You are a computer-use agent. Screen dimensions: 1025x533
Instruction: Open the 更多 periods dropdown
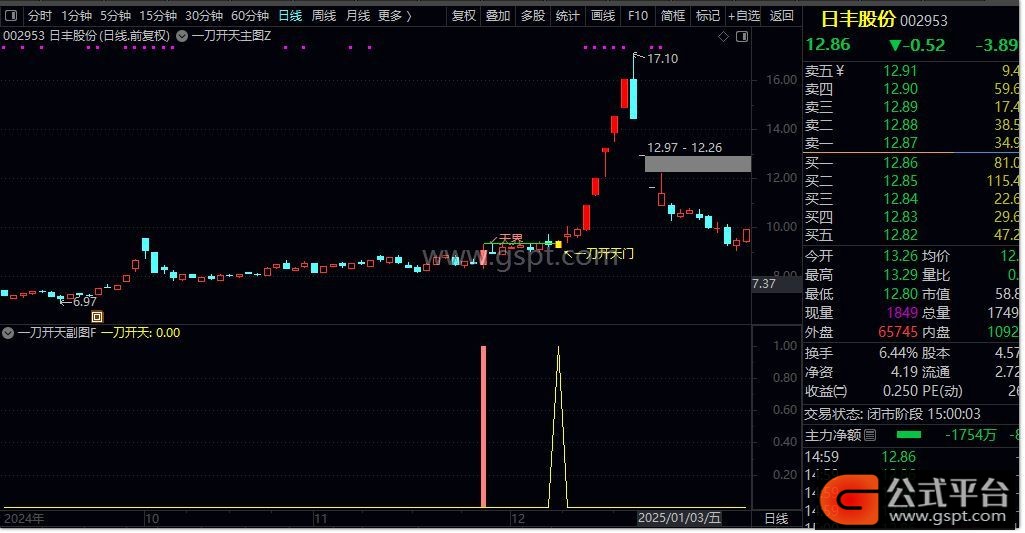(x=395, y=16)
